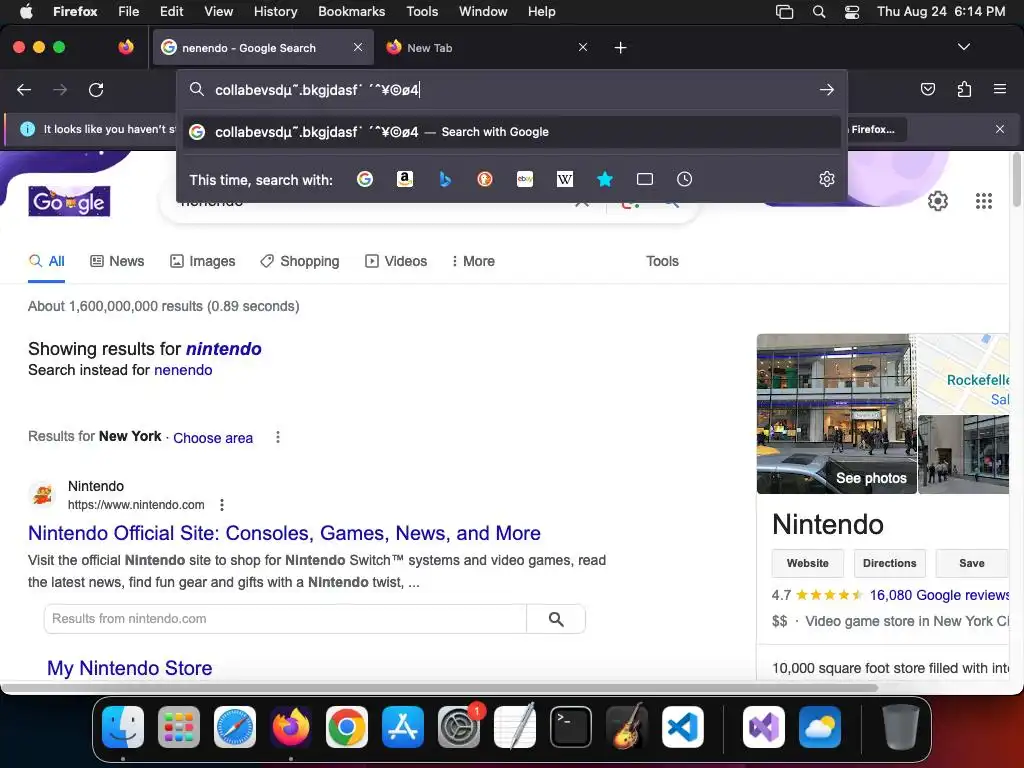The image size is (1024, 768).
Task: Search instead for nenendo link
Action: point(183,370)
